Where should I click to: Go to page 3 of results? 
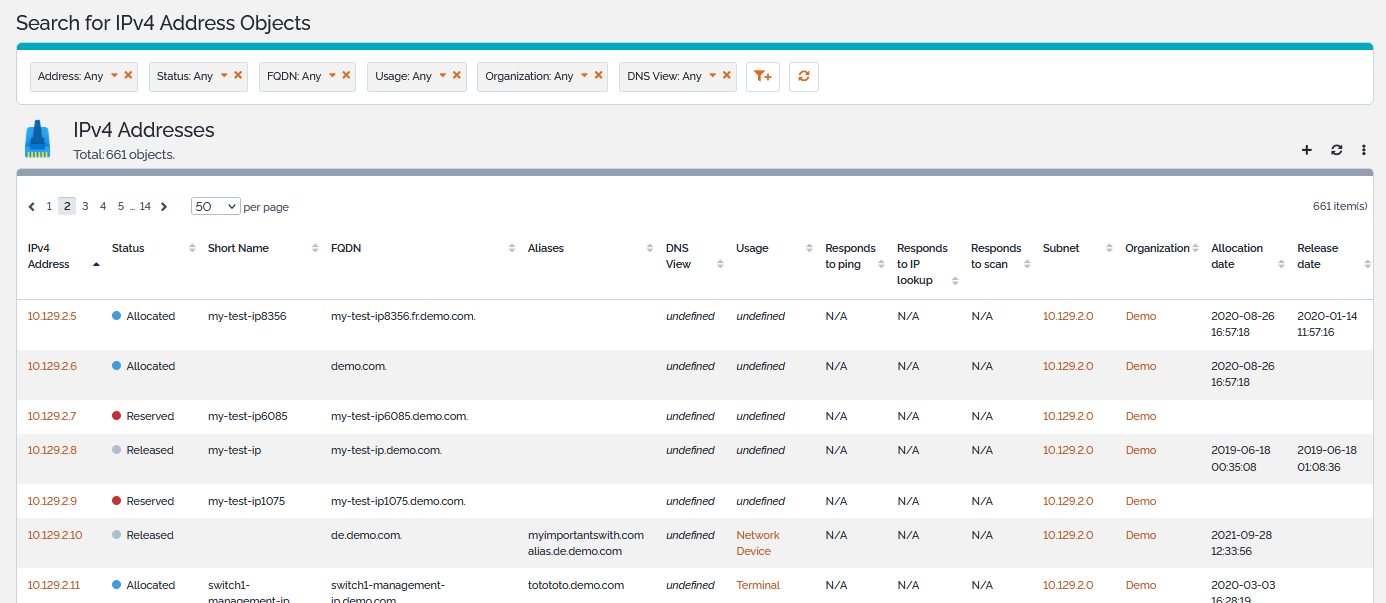pos(85,206)
